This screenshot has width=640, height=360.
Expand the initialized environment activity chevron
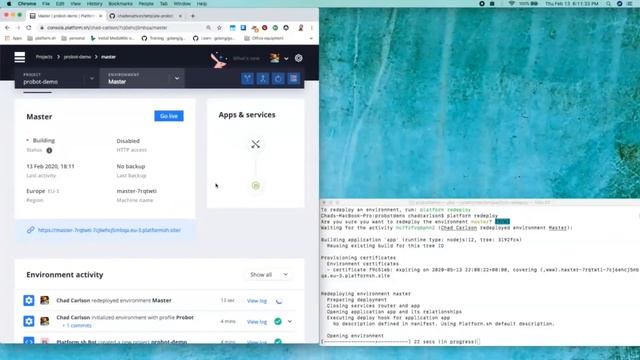coord(290,321)
